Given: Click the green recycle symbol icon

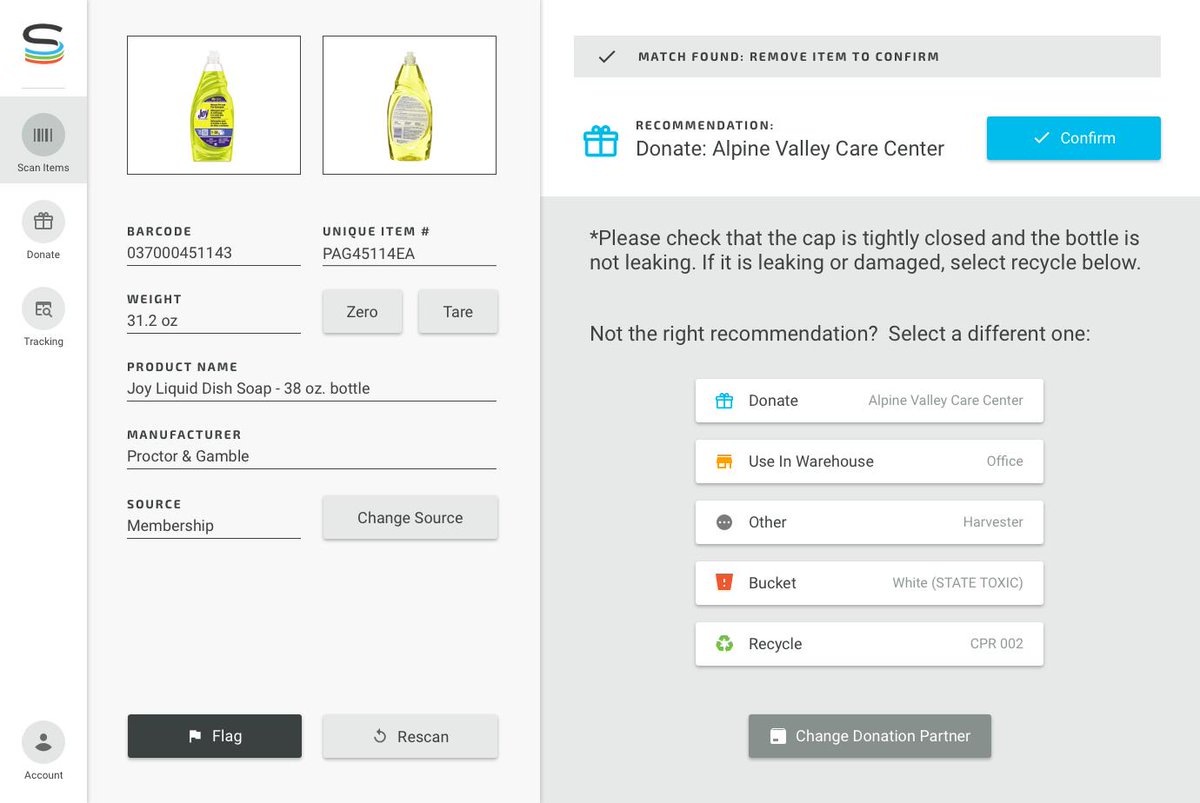Looking at the screenshot, I should pos(724,644).
